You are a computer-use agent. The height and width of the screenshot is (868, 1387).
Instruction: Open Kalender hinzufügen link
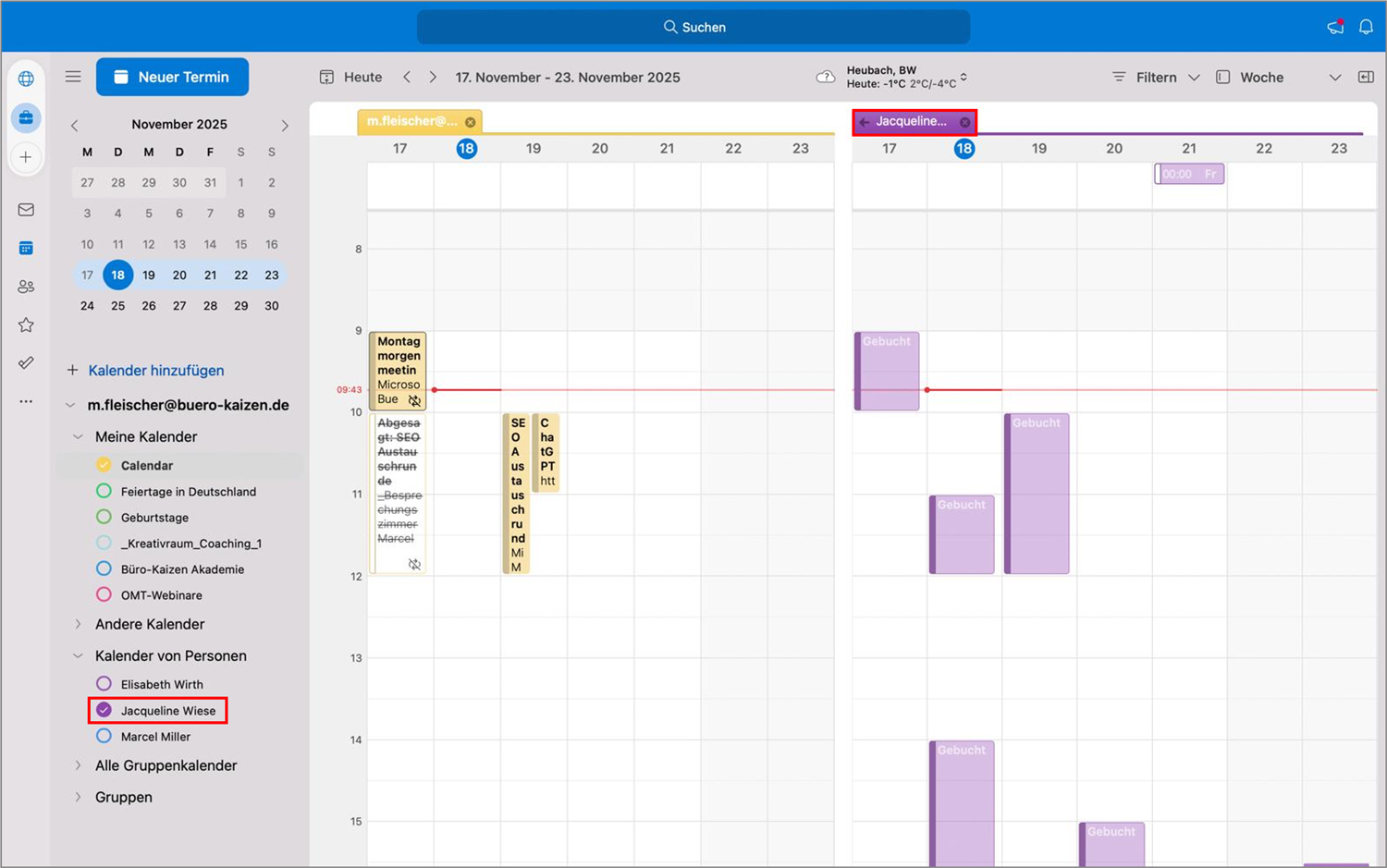pos(155,370)
